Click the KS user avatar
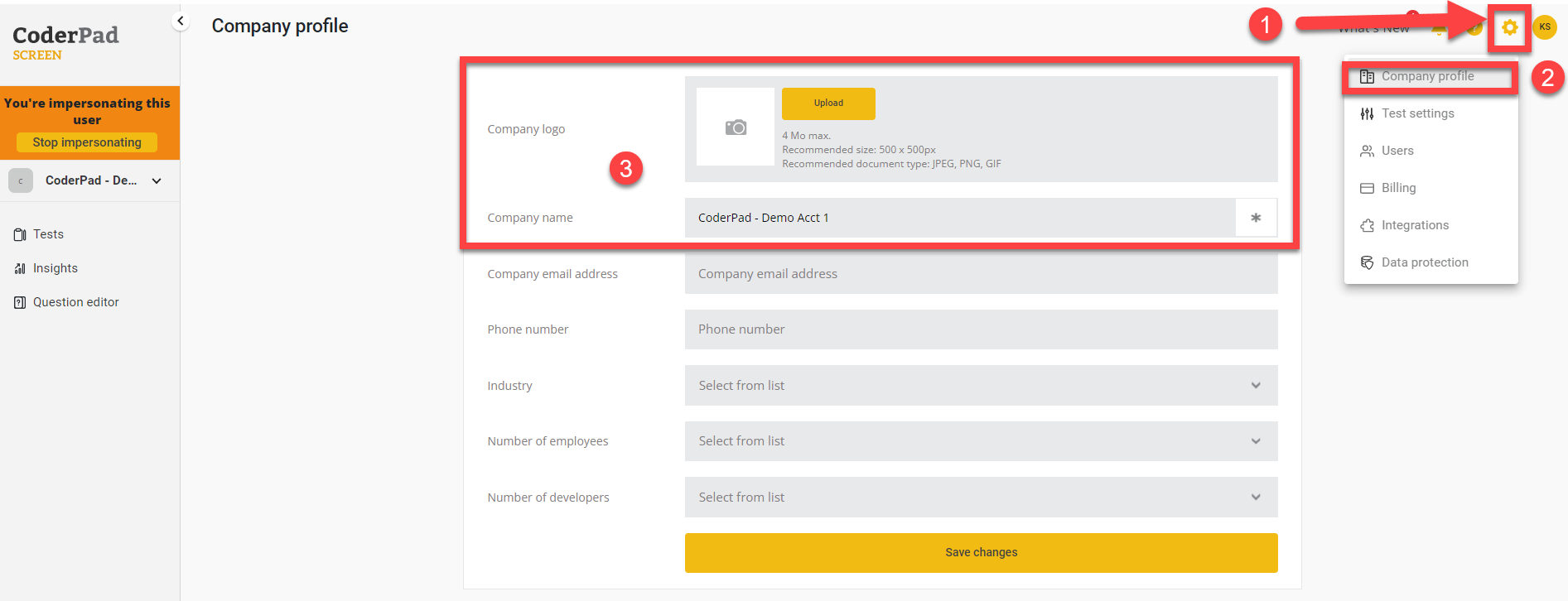 tap(1544, 27)
